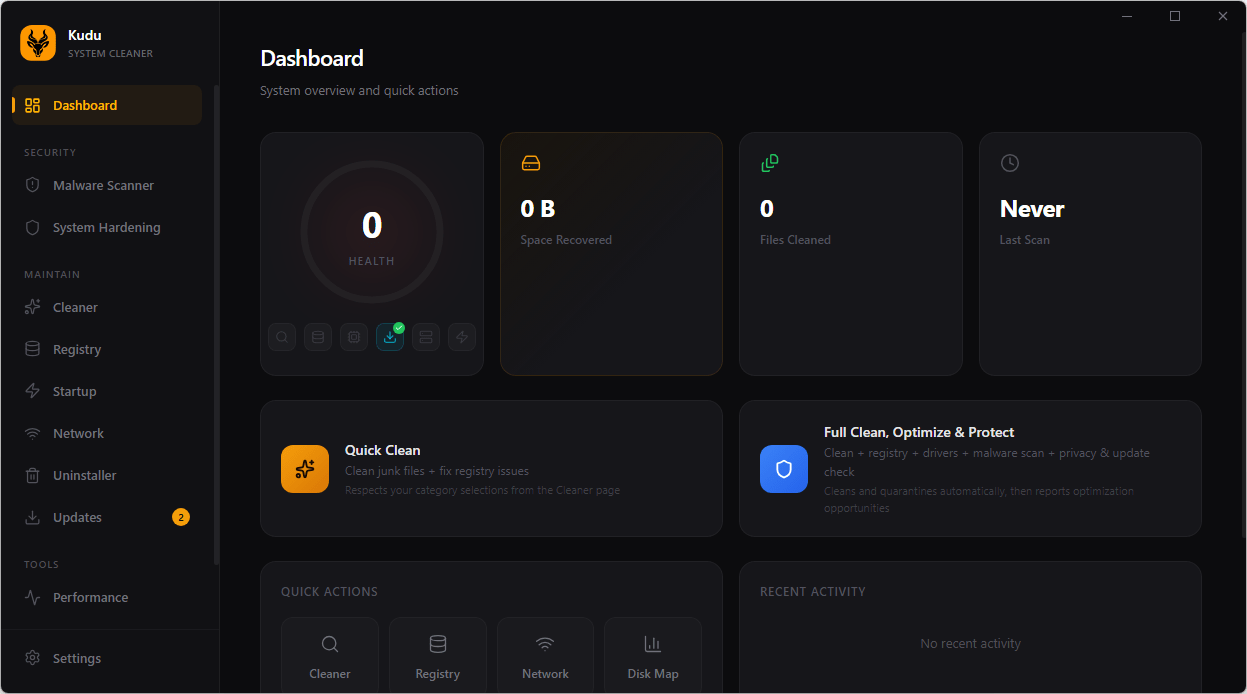Image resolution: width=1247 pixels, height=694 pixels.
Task: Click the orange Quick Clean sparkle icon
Action: tap(305, 469)
